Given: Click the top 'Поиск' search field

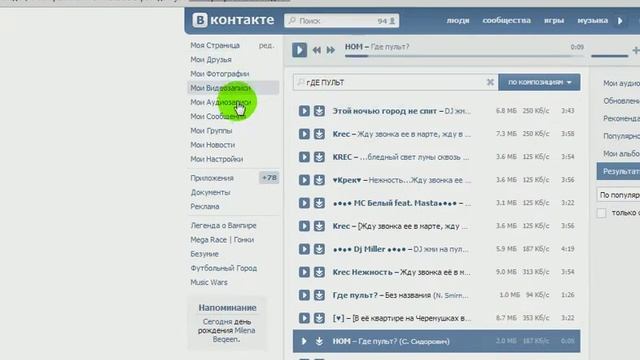Looking at the screenshot, I should 341,20.
